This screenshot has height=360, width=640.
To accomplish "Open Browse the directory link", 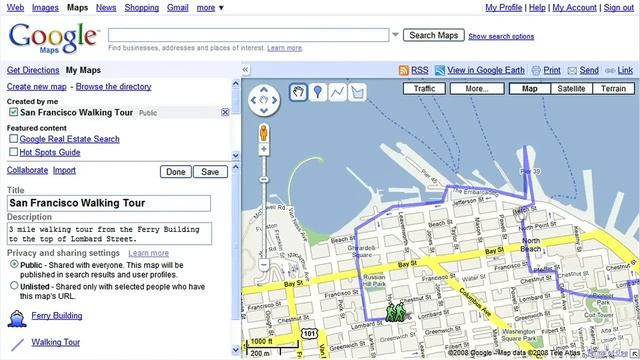I will tap(113, 87).
